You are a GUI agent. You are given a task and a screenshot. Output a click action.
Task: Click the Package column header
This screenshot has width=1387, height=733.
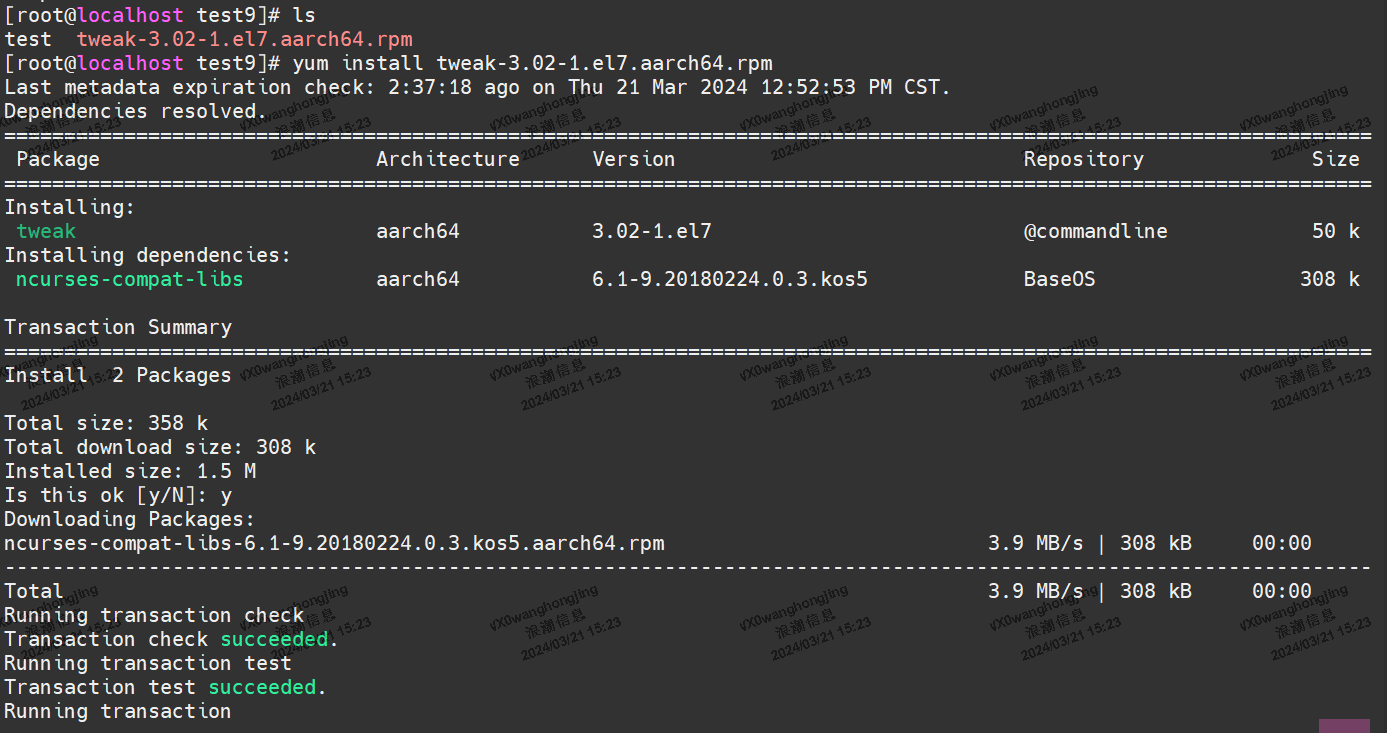[58, 159]
